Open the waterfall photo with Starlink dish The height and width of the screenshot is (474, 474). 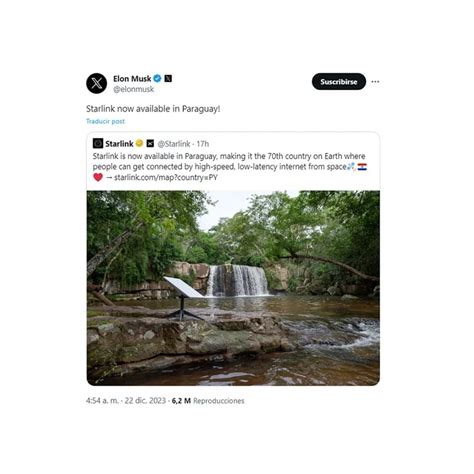pyautogui.click(x=233, y=288)
